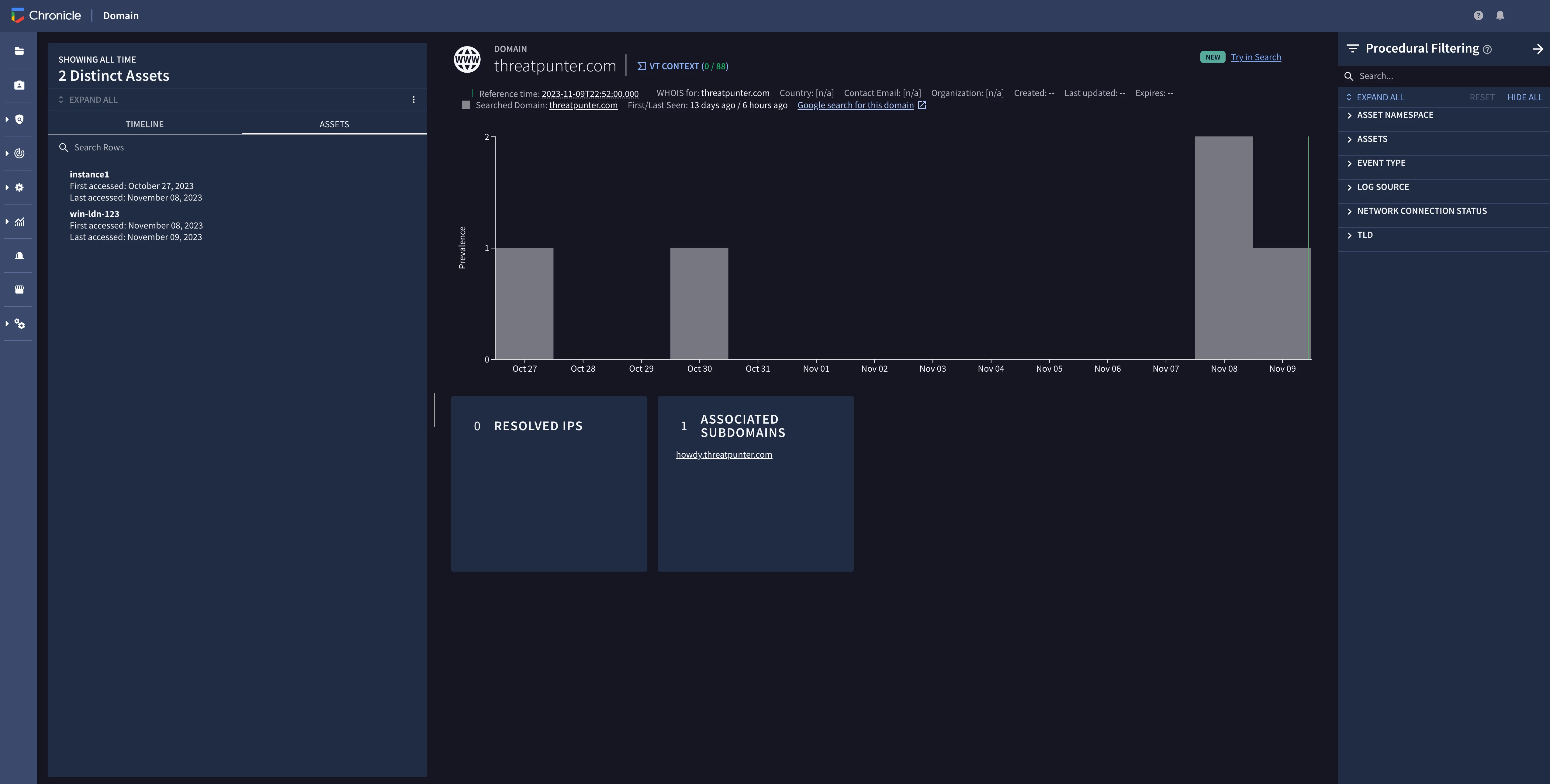1550x784 pixels.
Task: Open the marketplace storefront icon in sidebar
Action: click(19, 290)
